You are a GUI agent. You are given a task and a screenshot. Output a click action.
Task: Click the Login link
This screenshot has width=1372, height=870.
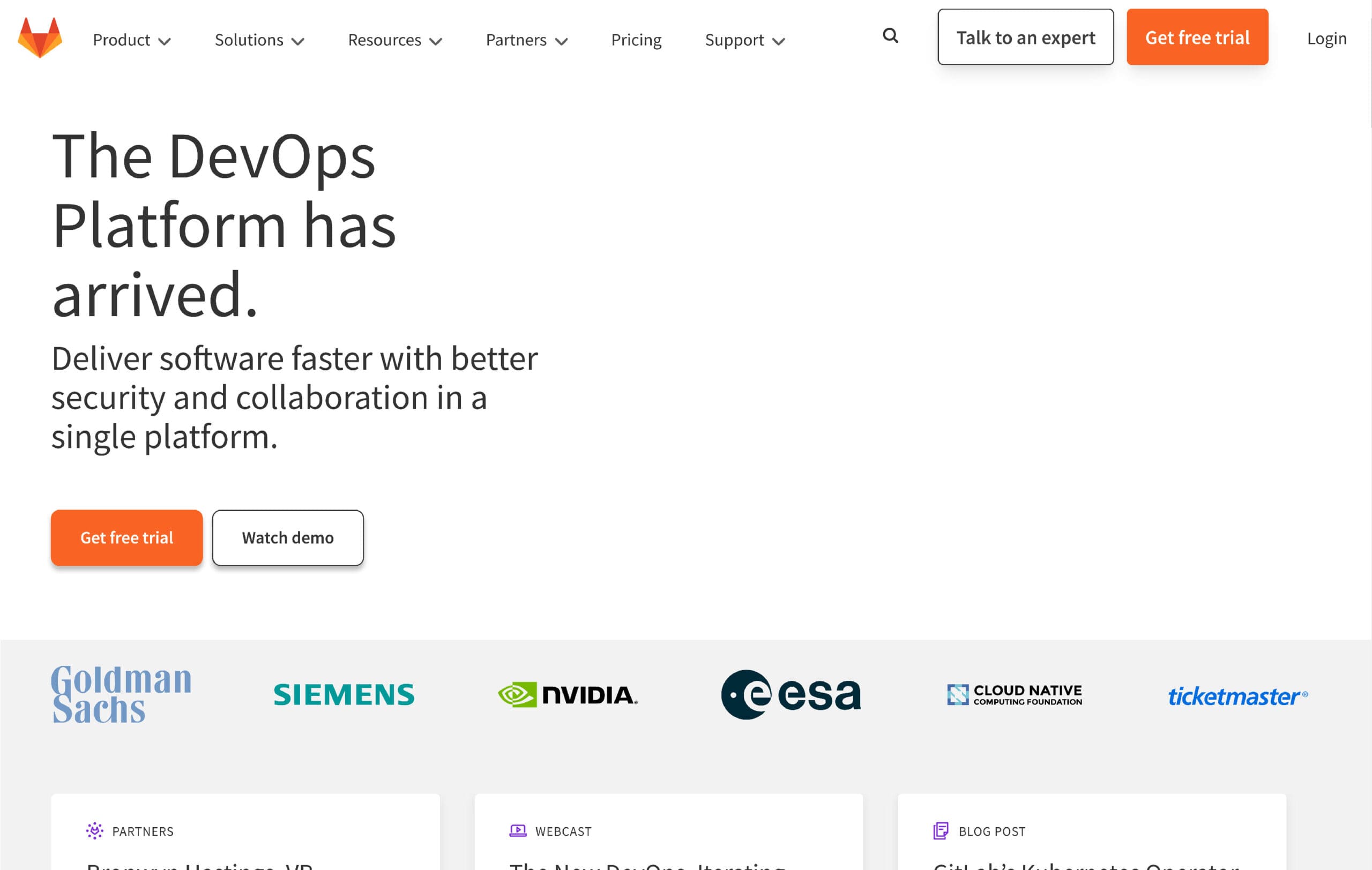point(1326,38)
